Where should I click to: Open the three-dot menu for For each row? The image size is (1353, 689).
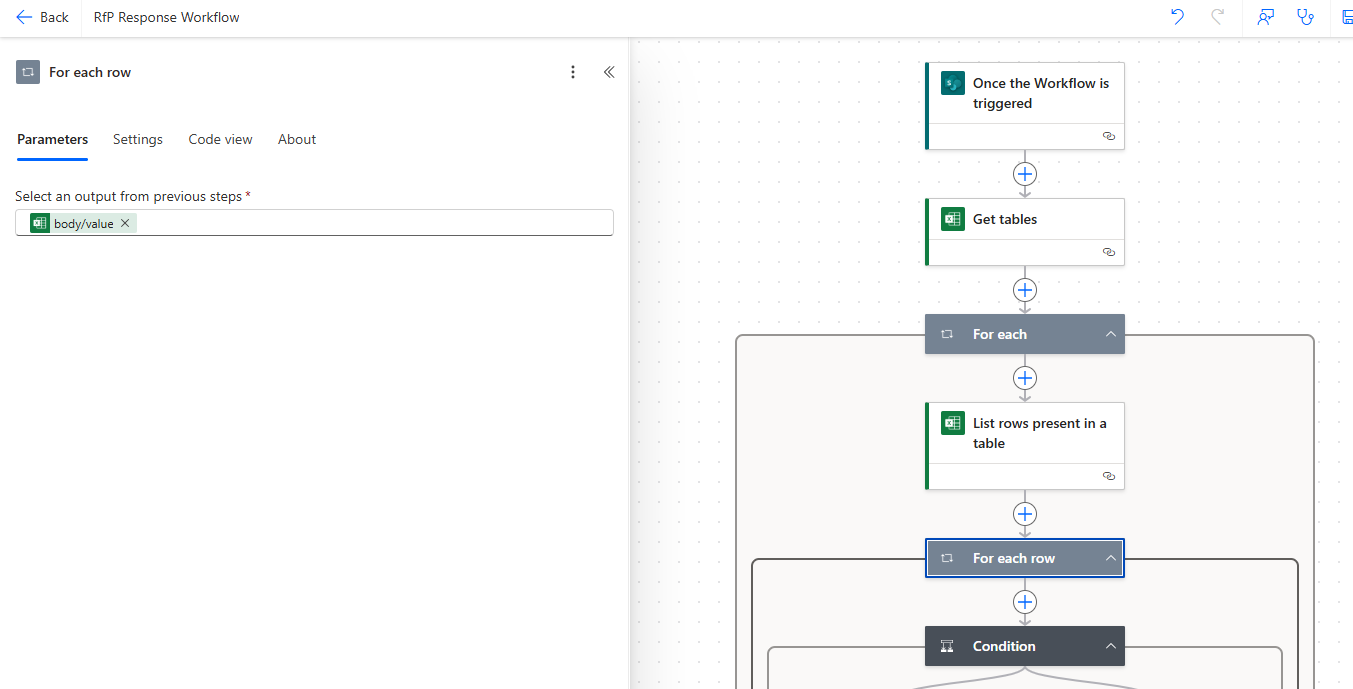pyautogui.click(x=573, y=72)
